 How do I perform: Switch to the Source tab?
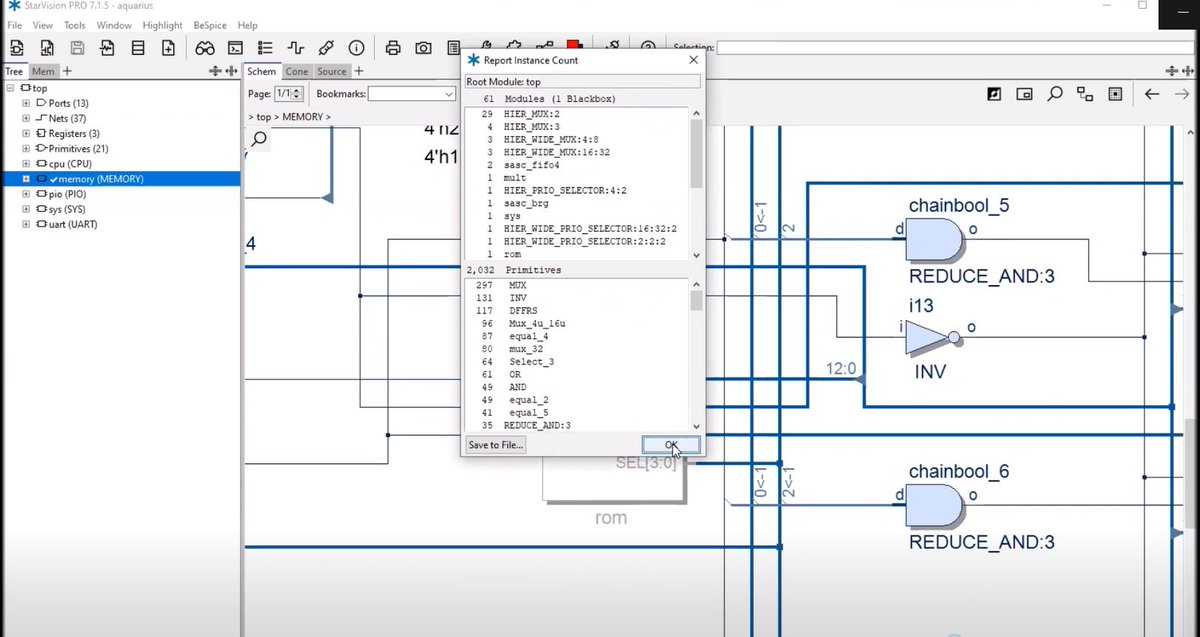click(332, 71)
